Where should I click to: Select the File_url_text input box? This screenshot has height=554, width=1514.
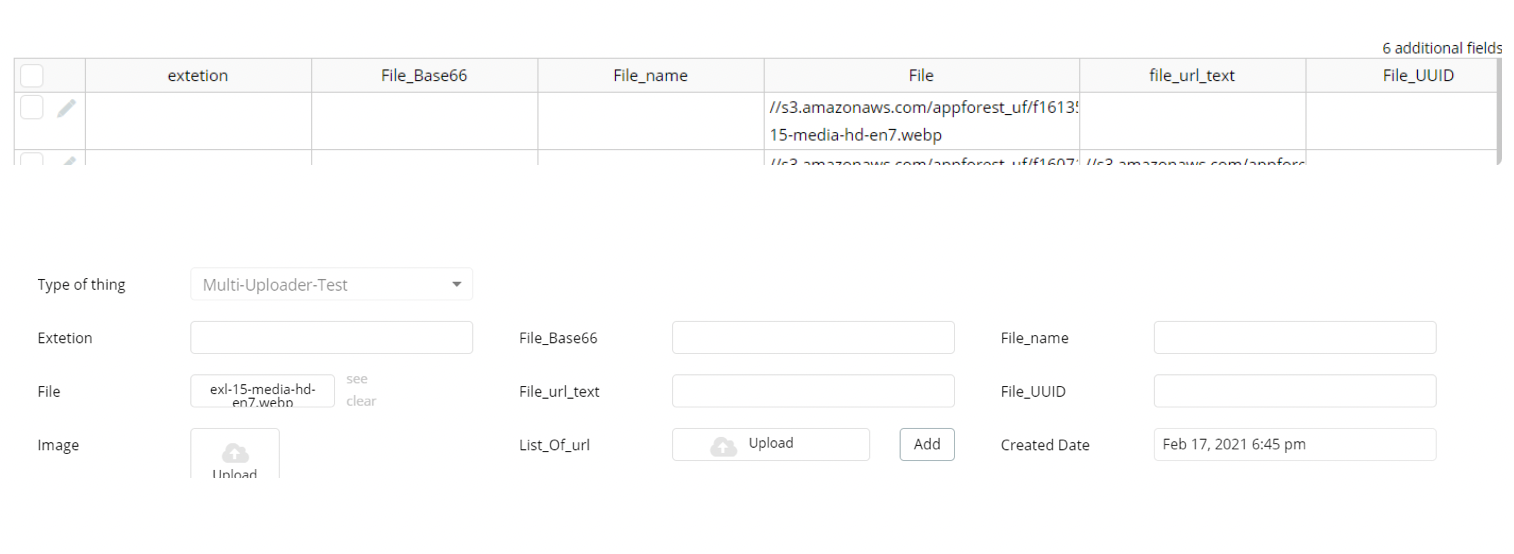(x=813, y=391)
